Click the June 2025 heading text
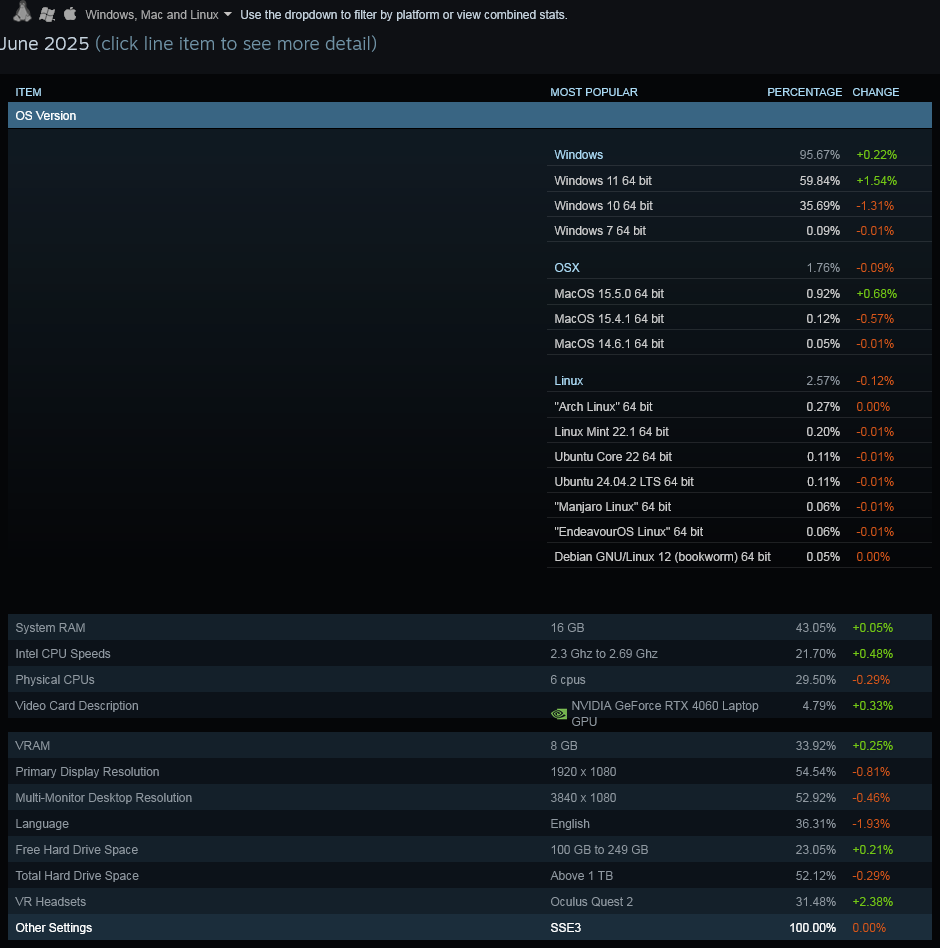The image size is (940, 948). 44,44
